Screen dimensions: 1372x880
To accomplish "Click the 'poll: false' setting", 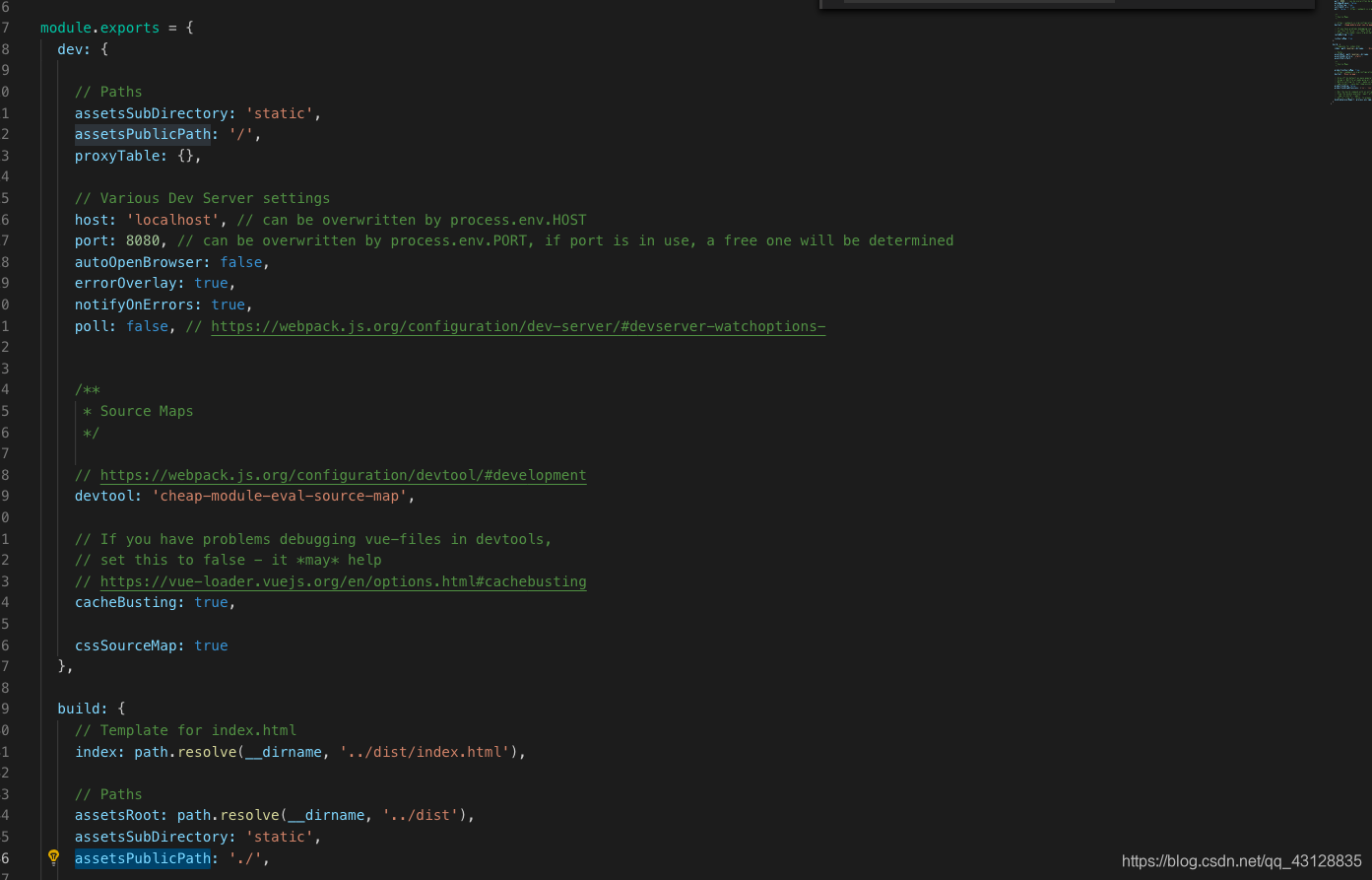I will tap(125, 326).
